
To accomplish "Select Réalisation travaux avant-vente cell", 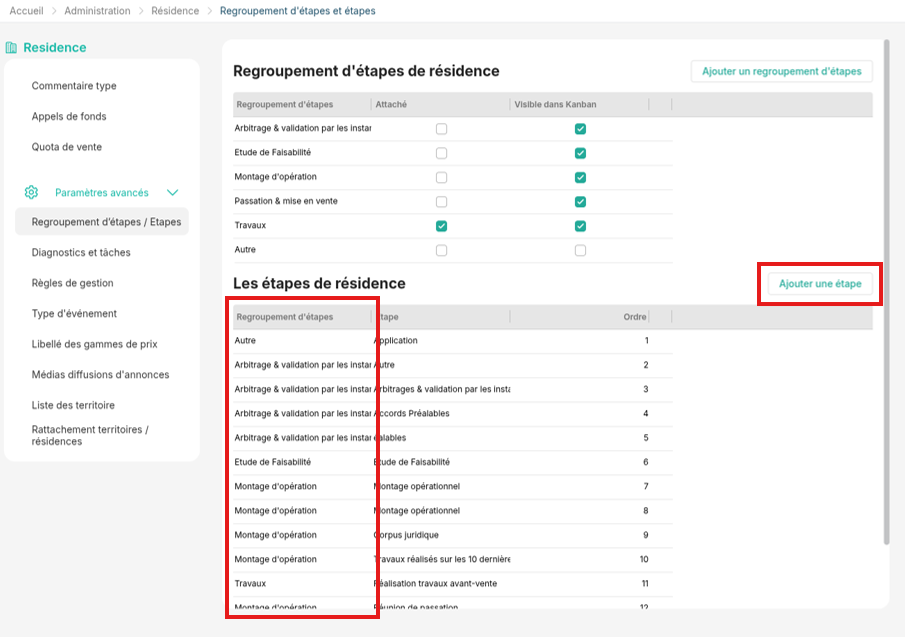I will pos(441,583).
